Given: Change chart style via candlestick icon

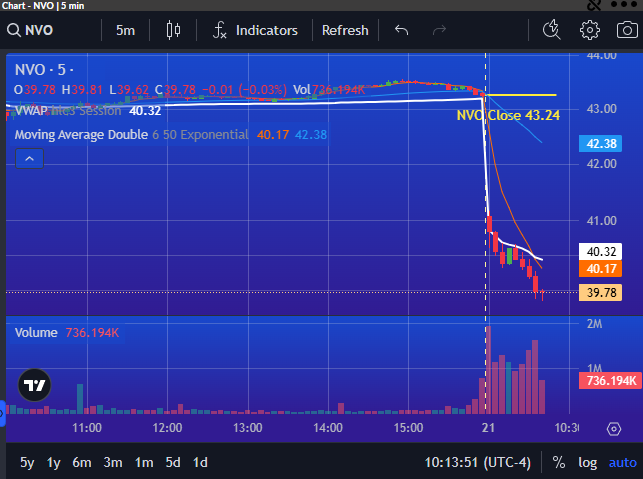Looking at the screenshot, I should click(173, 30).
